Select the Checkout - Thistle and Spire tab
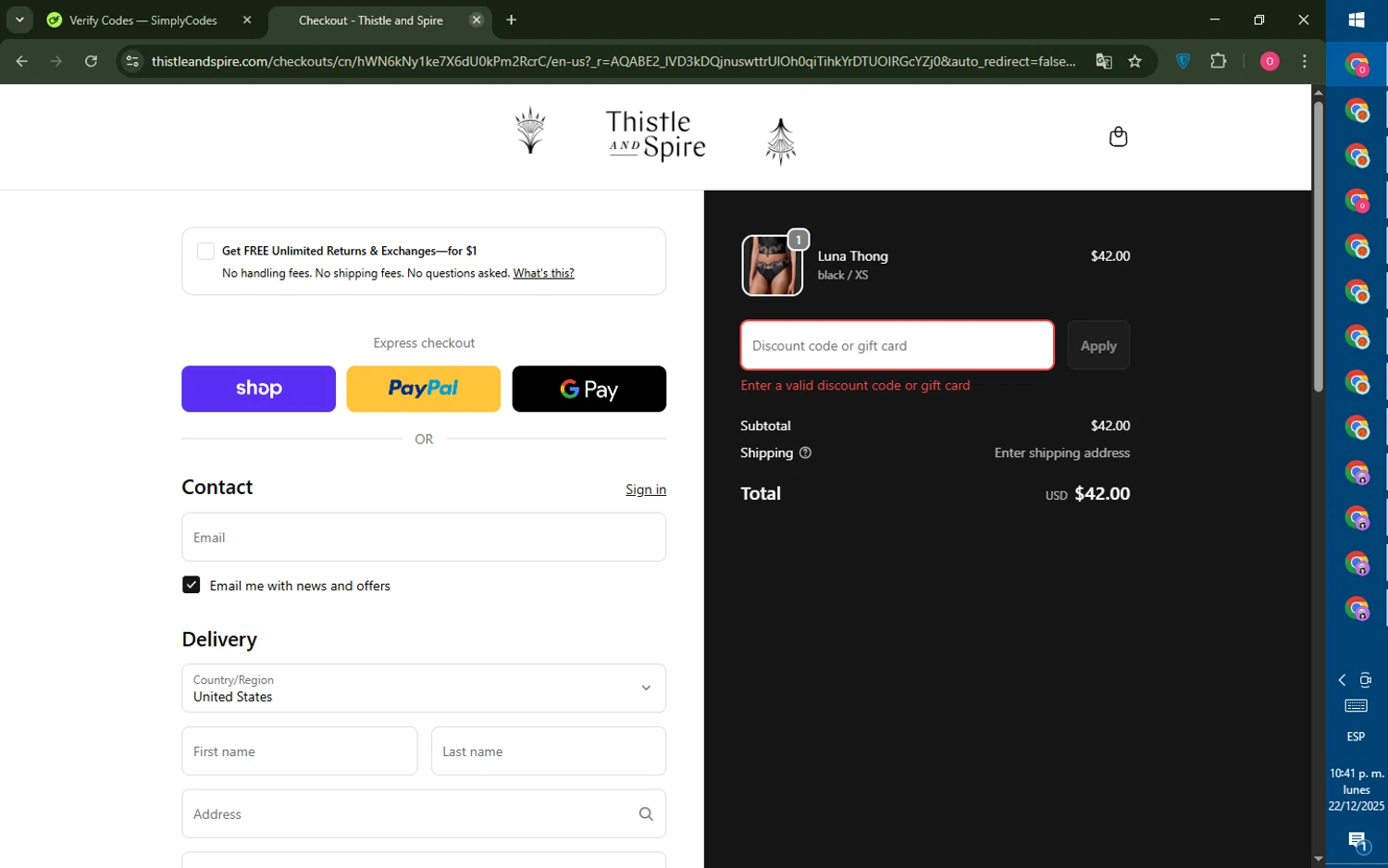Image resolution: width=1388 pixels, height=868 pixels. [x=371, y=20]
